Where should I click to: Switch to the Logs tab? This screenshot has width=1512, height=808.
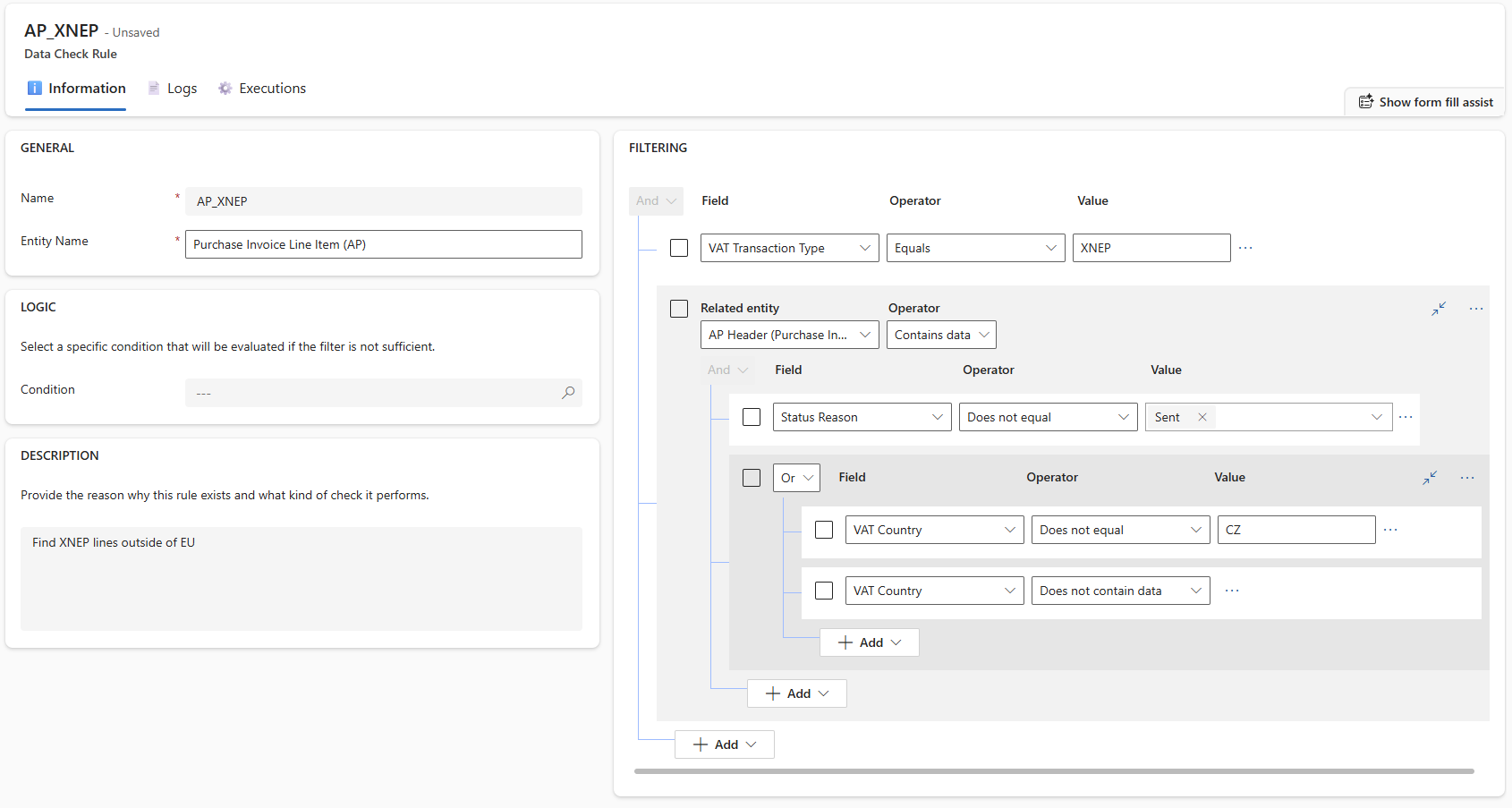[x=173, y=89]
